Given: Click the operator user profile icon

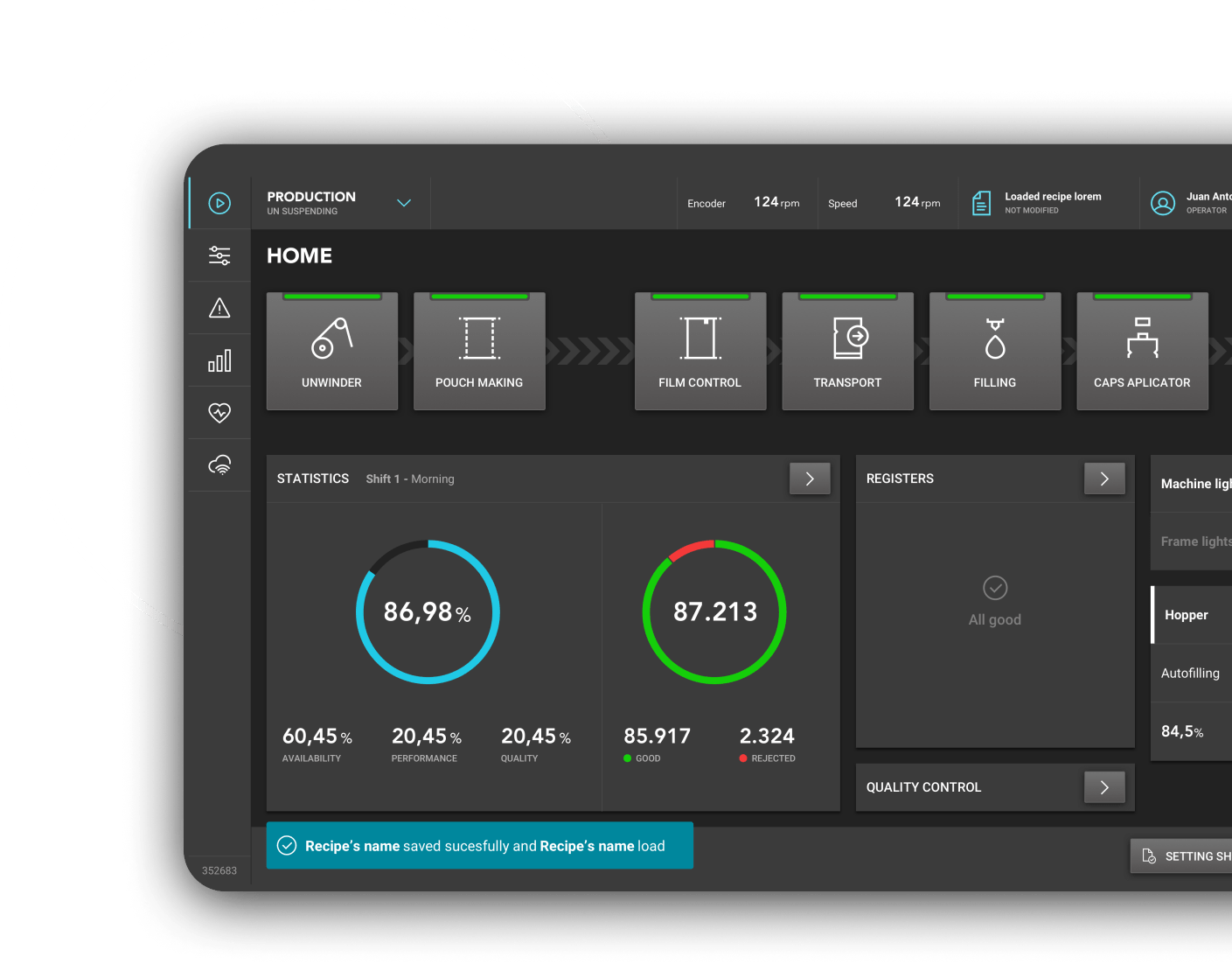Looking at the screenshot, I should (1162, 203).
